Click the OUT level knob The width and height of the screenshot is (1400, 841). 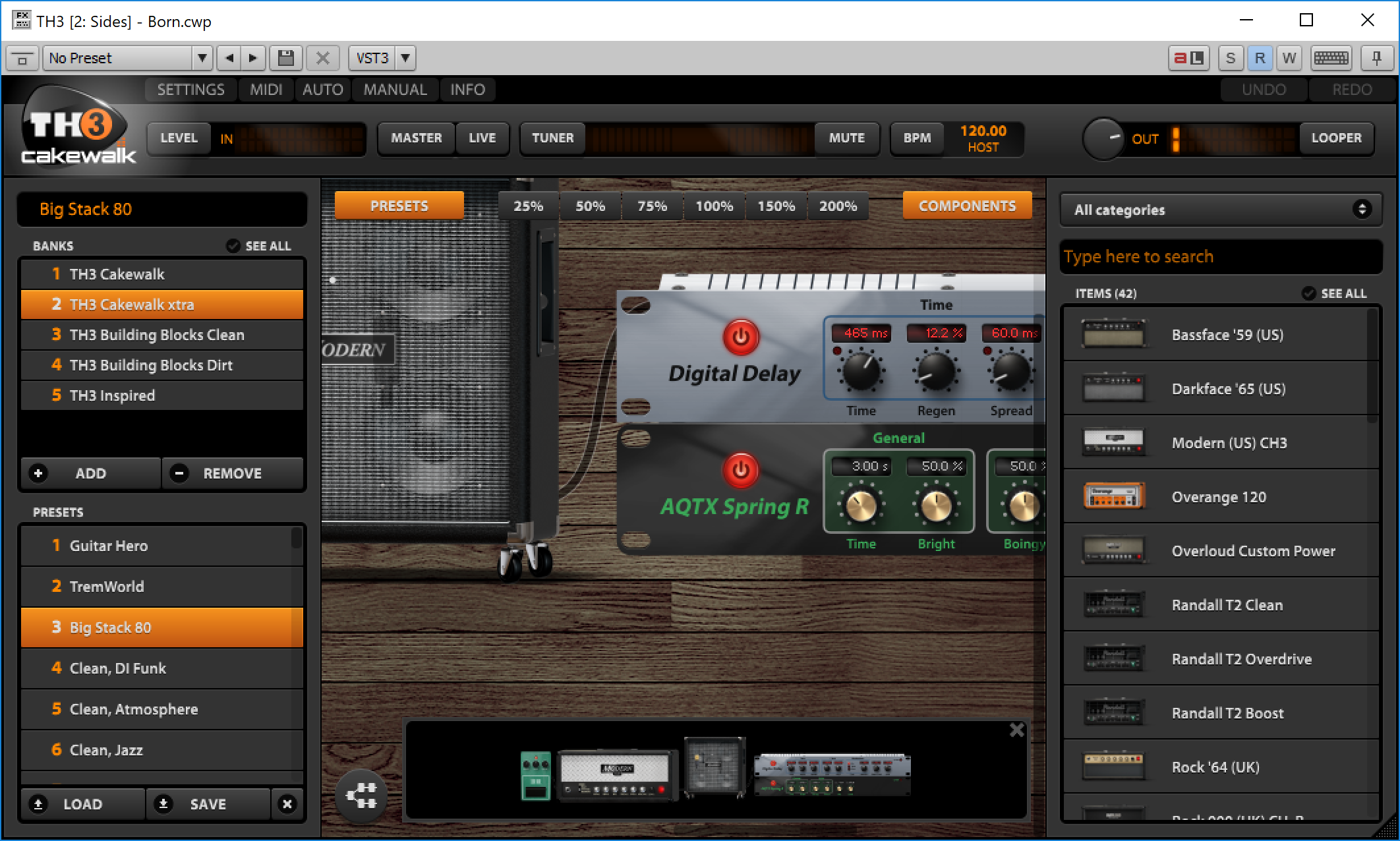1103,138
